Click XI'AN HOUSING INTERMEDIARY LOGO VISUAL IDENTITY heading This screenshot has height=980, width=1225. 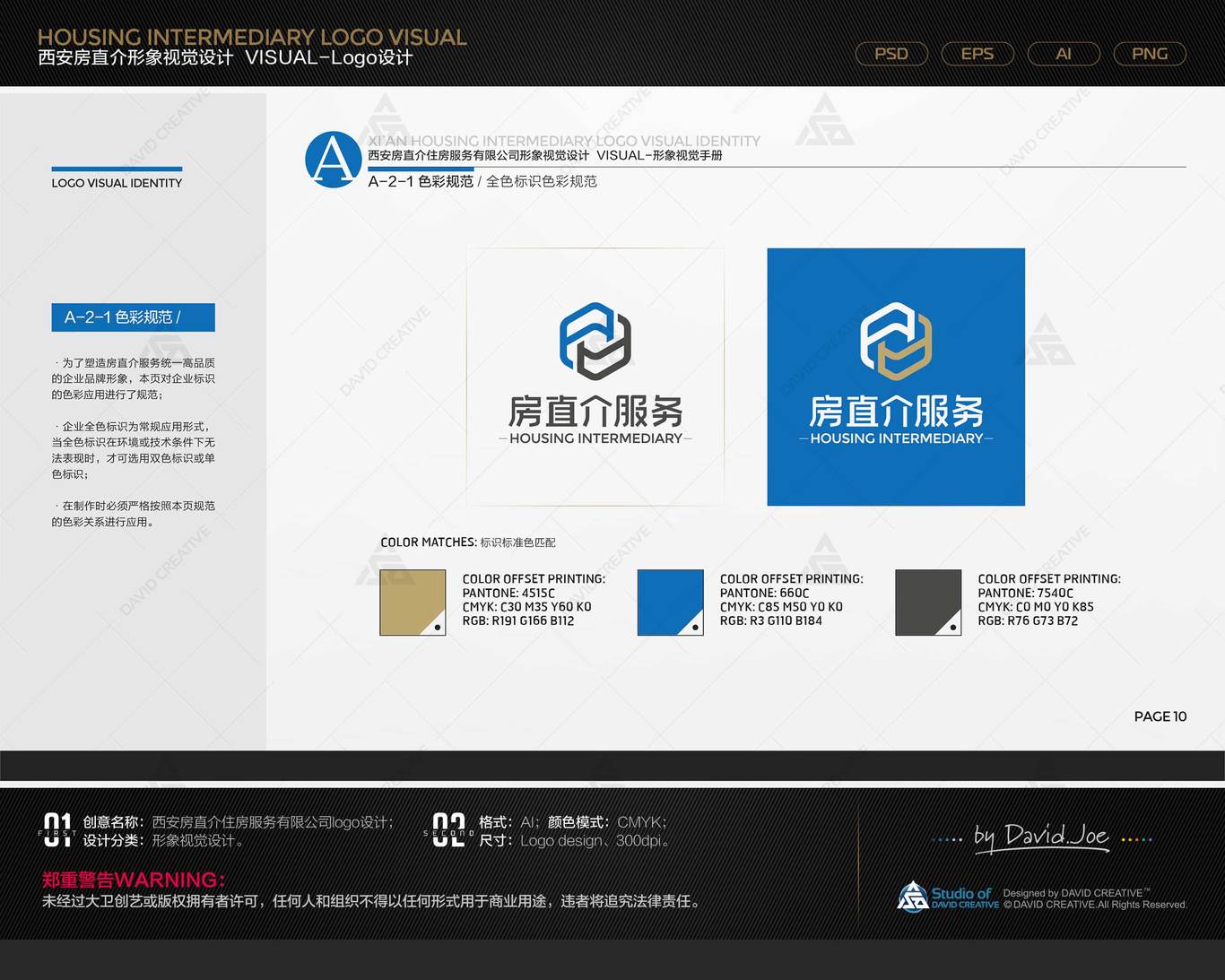click(x=564, y=141)
